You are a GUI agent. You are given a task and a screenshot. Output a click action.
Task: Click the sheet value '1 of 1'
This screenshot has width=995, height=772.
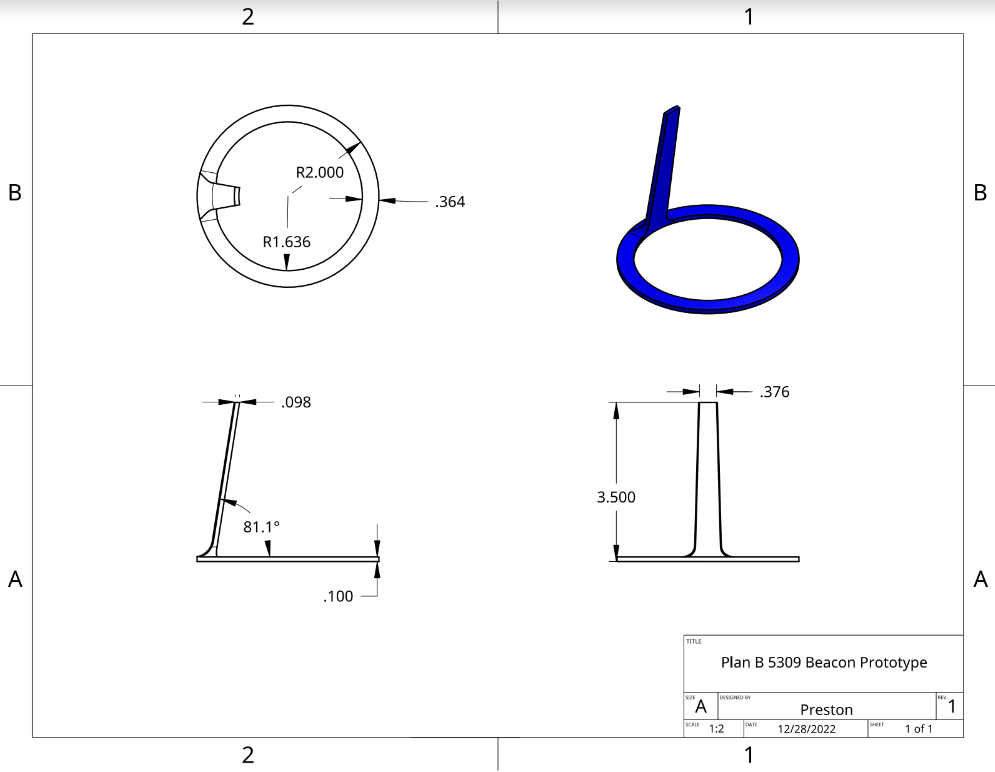tap(918, 729)
